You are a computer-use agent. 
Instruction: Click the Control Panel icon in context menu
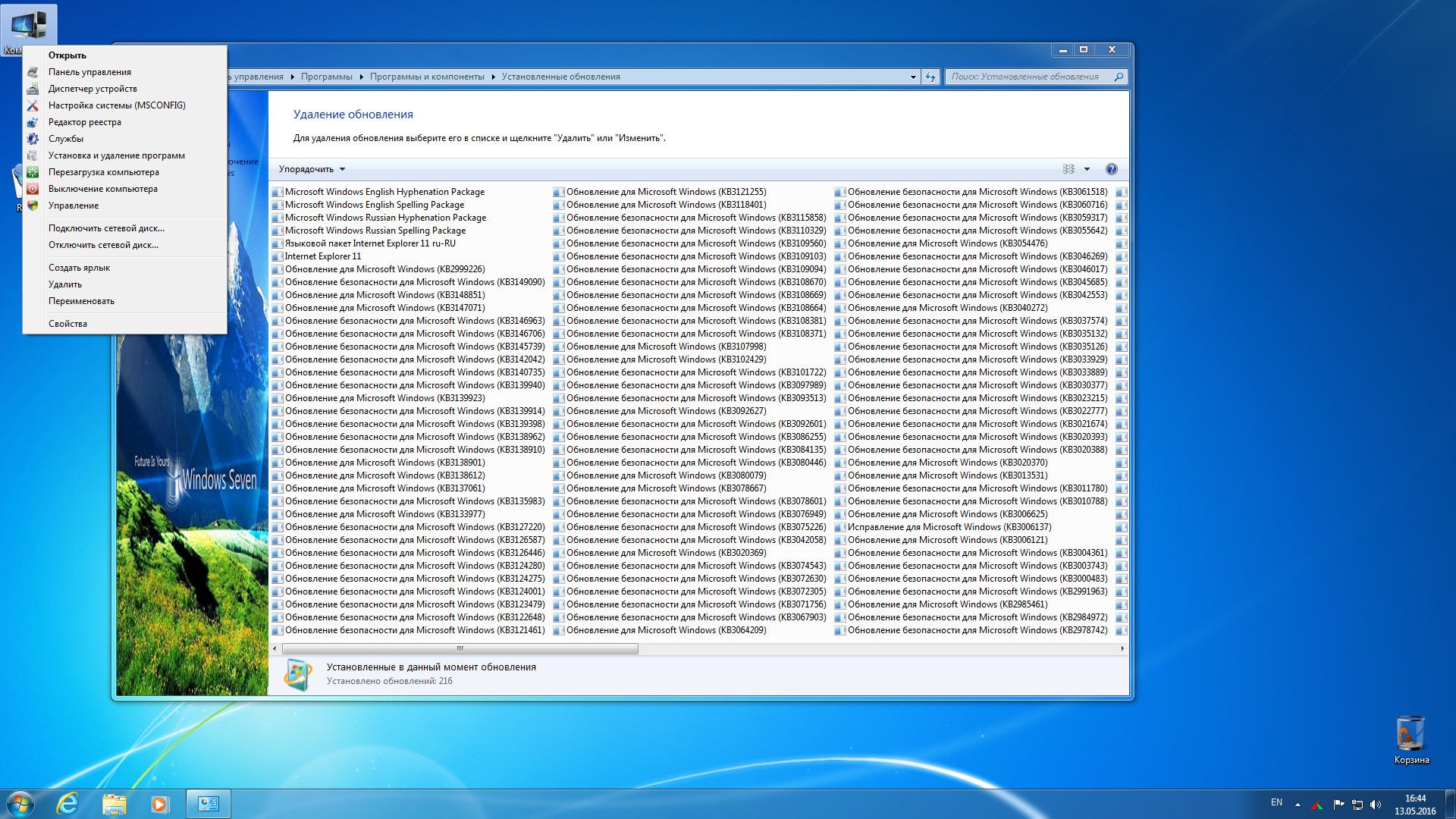click(x=33, y=72)
